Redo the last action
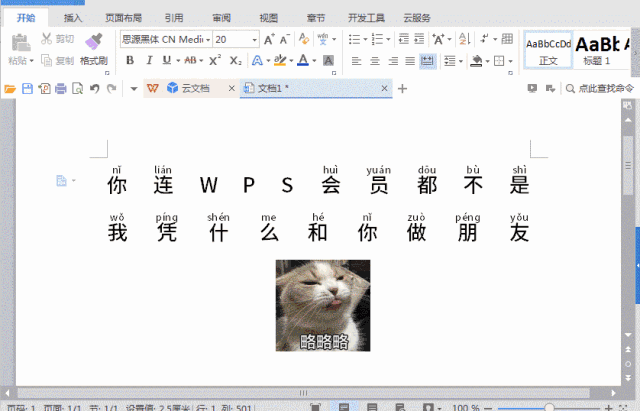 111,88
